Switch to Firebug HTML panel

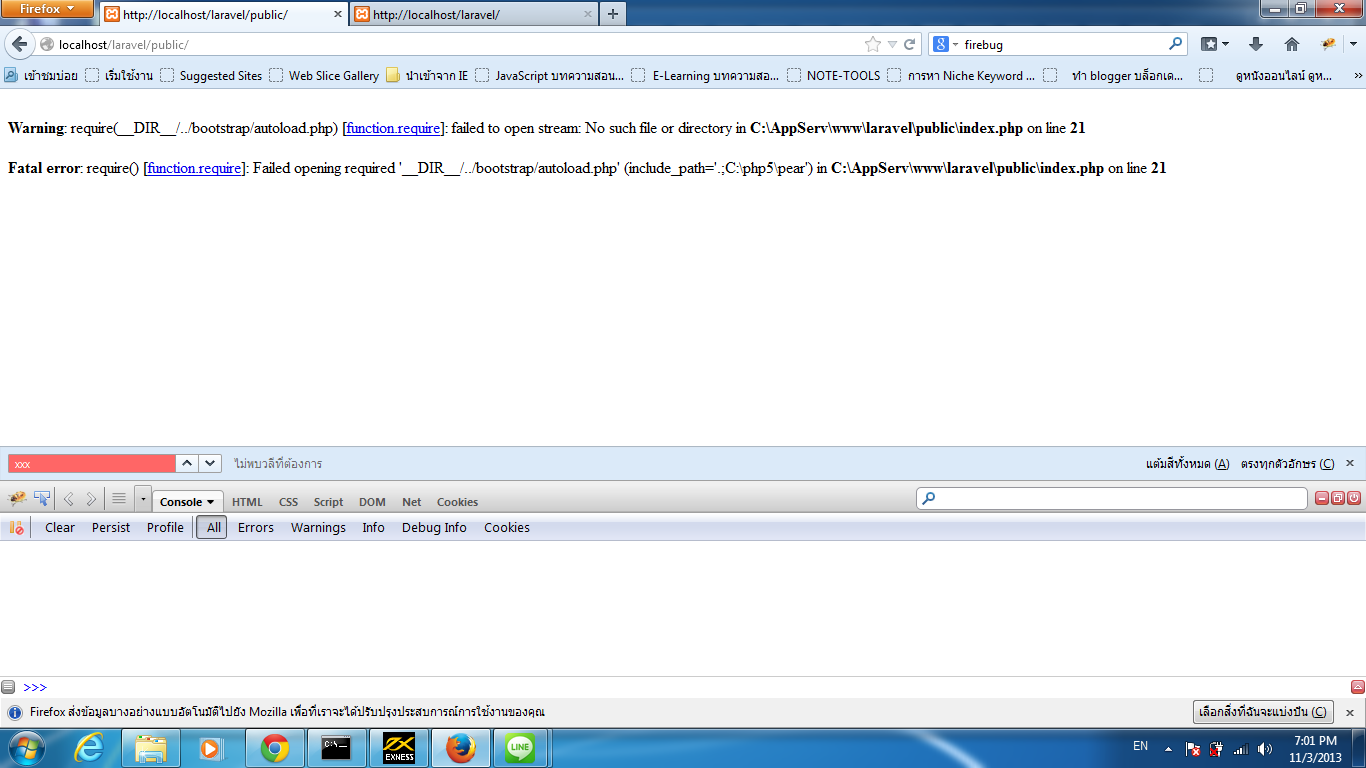click(247, 502)
